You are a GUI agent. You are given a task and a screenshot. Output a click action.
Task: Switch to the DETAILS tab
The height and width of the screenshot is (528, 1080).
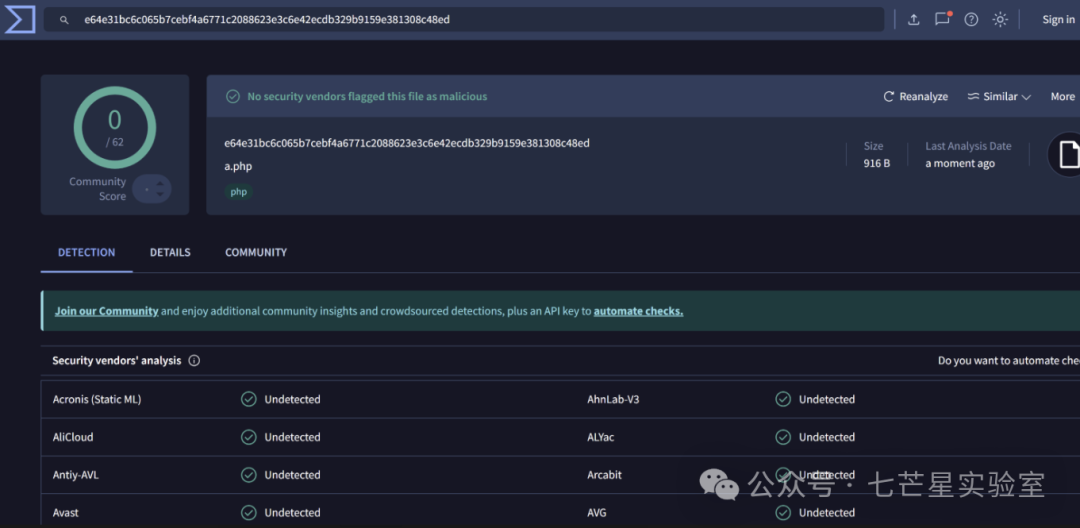coord(170,253)
